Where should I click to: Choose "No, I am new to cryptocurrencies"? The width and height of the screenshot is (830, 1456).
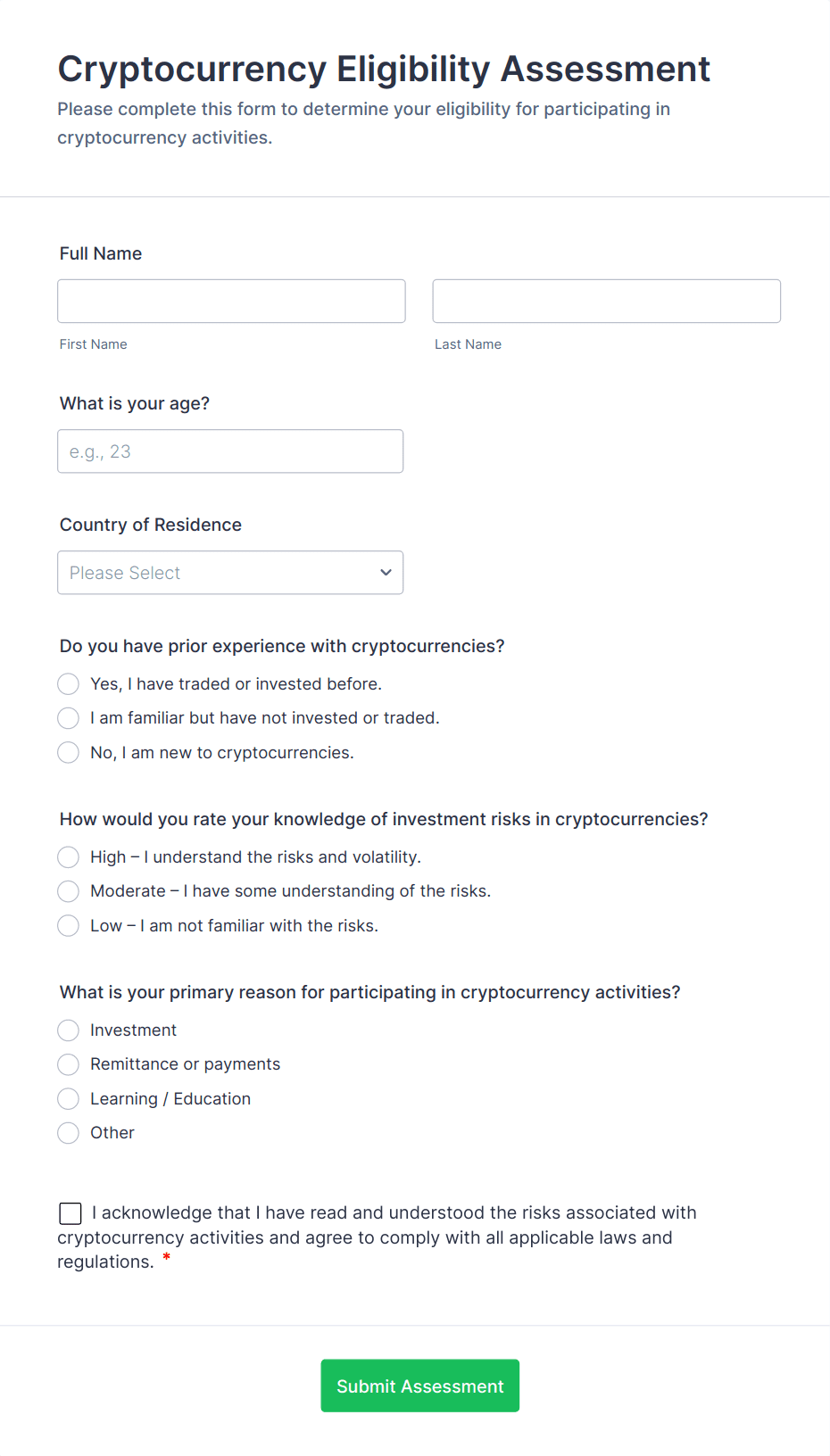point(69,753)
